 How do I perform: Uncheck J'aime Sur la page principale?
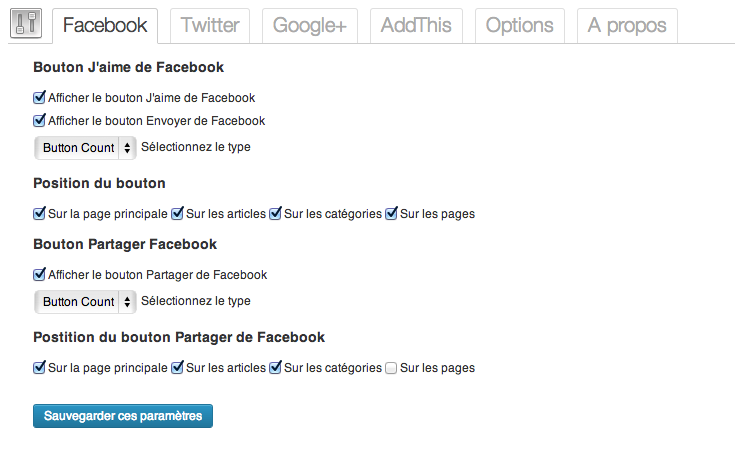point(40,213)
